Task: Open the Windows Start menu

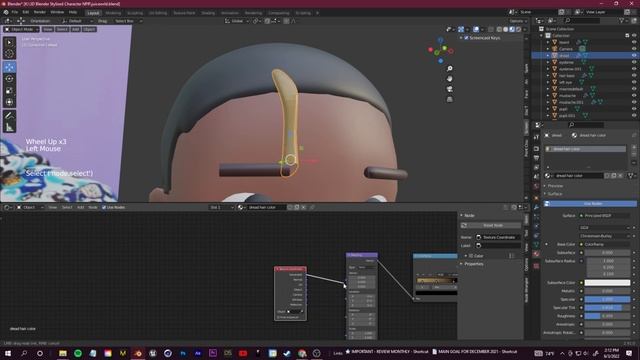Action: click(8, 353)
